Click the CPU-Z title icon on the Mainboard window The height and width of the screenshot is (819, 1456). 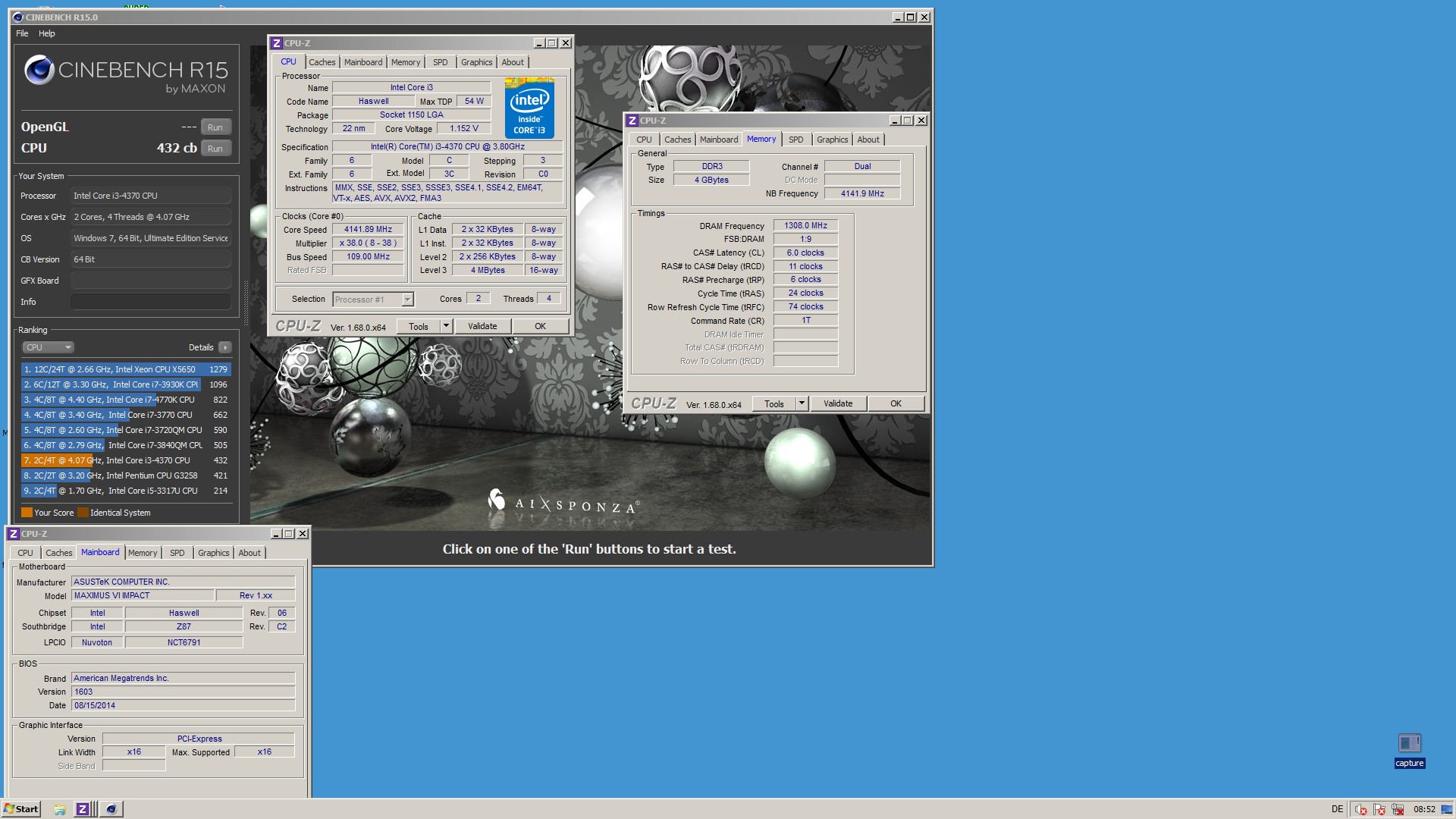pos(13,534)
